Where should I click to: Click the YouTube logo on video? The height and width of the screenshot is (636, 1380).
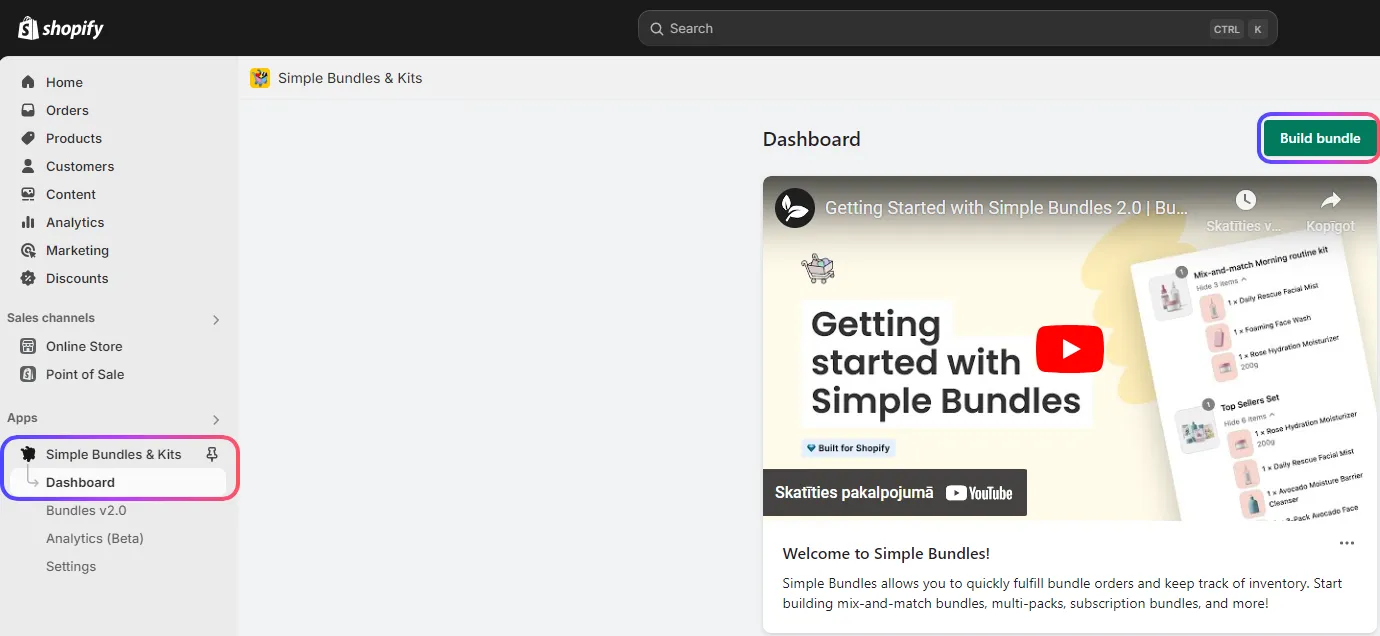979,492
